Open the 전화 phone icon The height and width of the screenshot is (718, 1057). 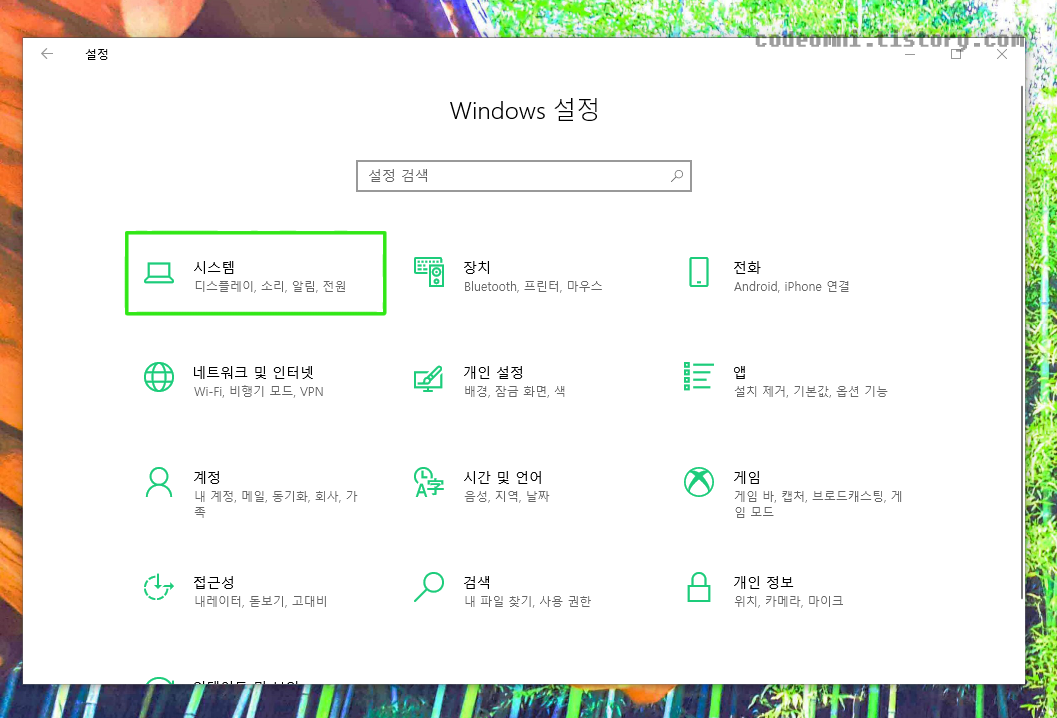699,272
